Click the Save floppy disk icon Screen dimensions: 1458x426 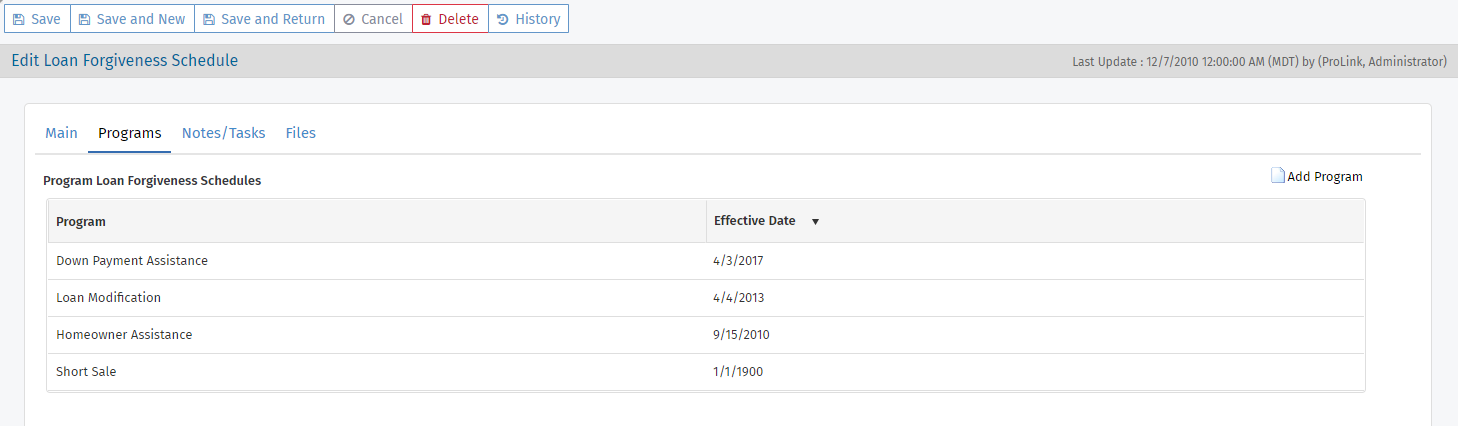(x=19, y=19)
